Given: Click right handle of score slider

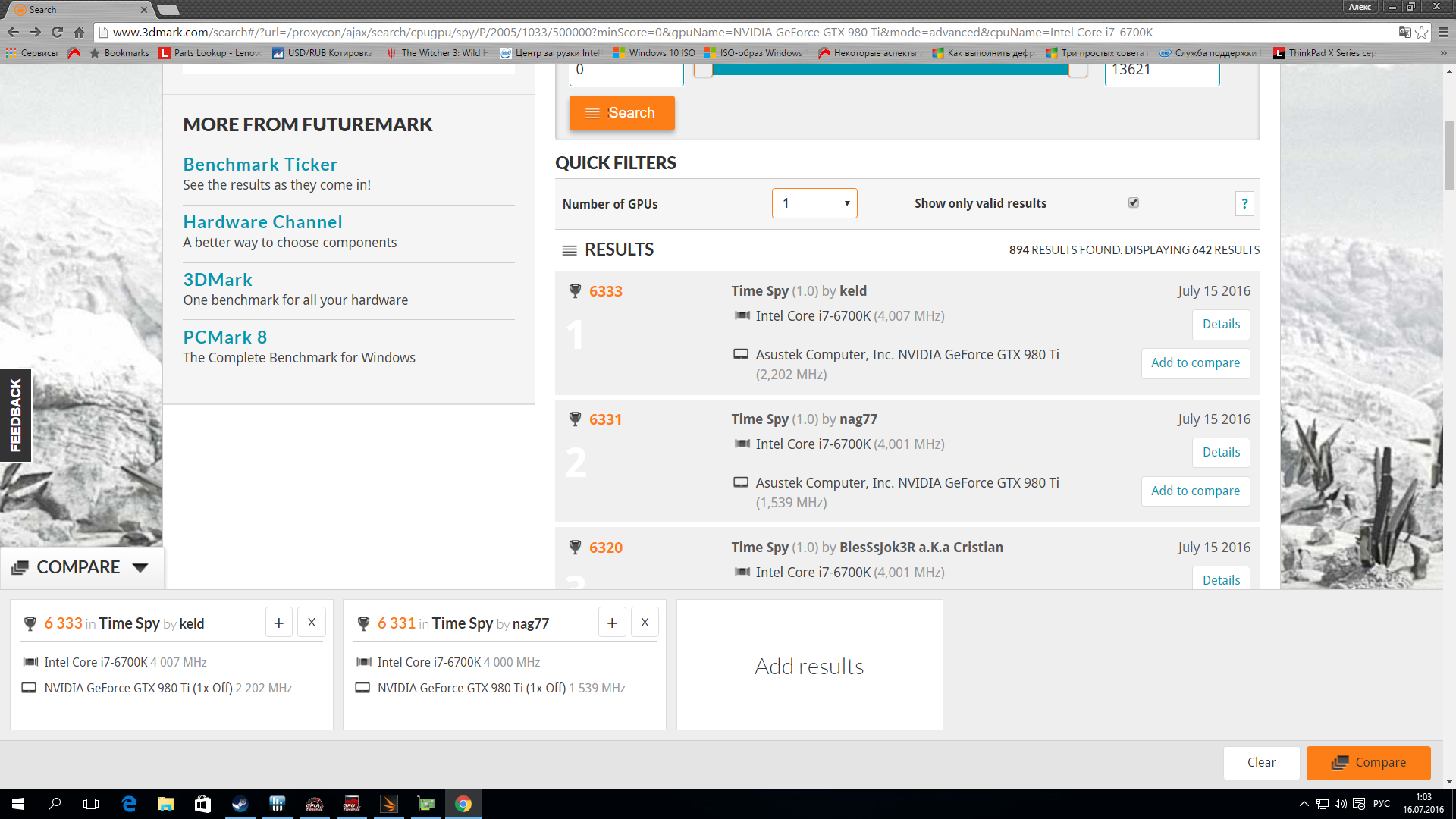Looking at the screenshot, I should tap(1078, 71).
